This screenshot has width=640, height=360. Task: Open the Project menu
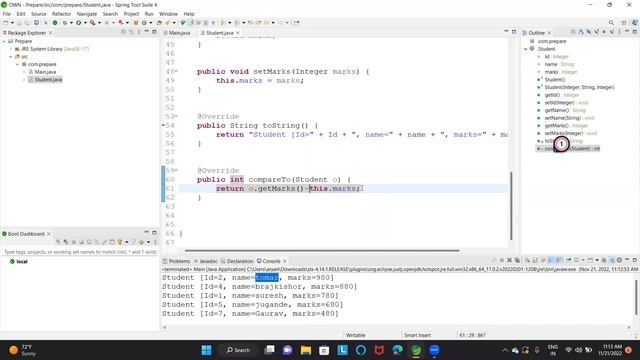click(x=131, y=14)
